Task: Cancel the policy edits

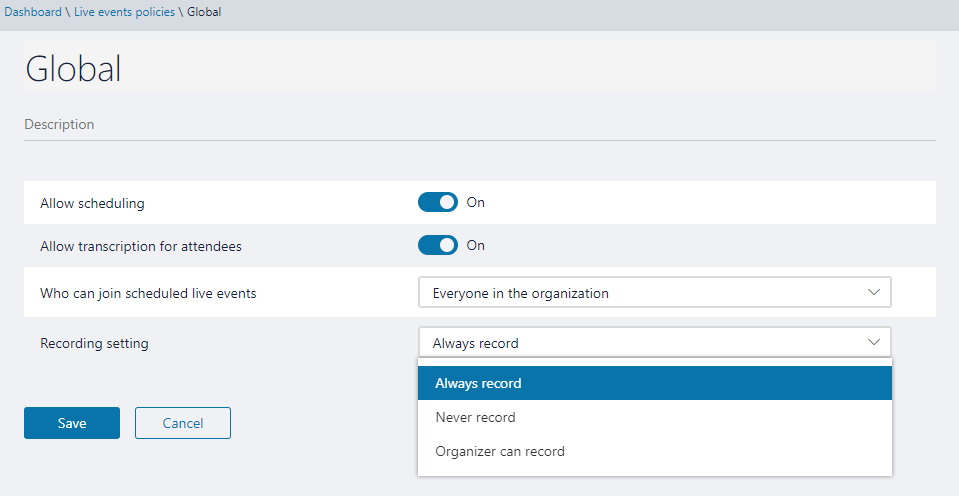Action: [x=183, y=423]
